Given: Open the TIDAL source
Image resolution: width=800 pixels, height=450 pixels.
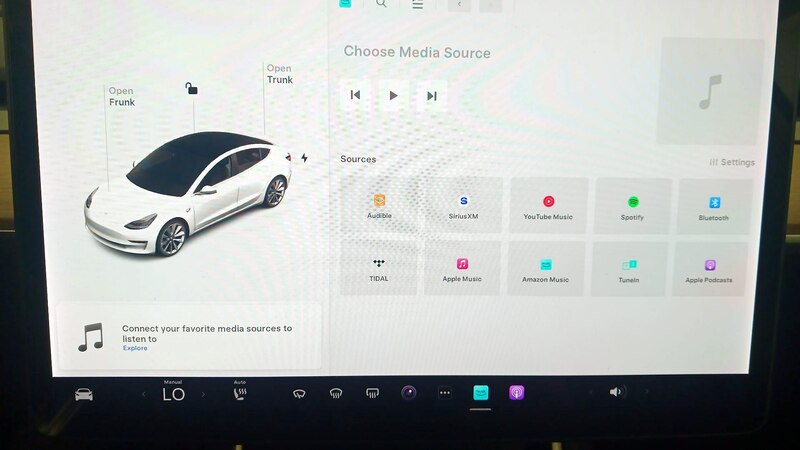Looking at the screenshot, I should point(379,268).
